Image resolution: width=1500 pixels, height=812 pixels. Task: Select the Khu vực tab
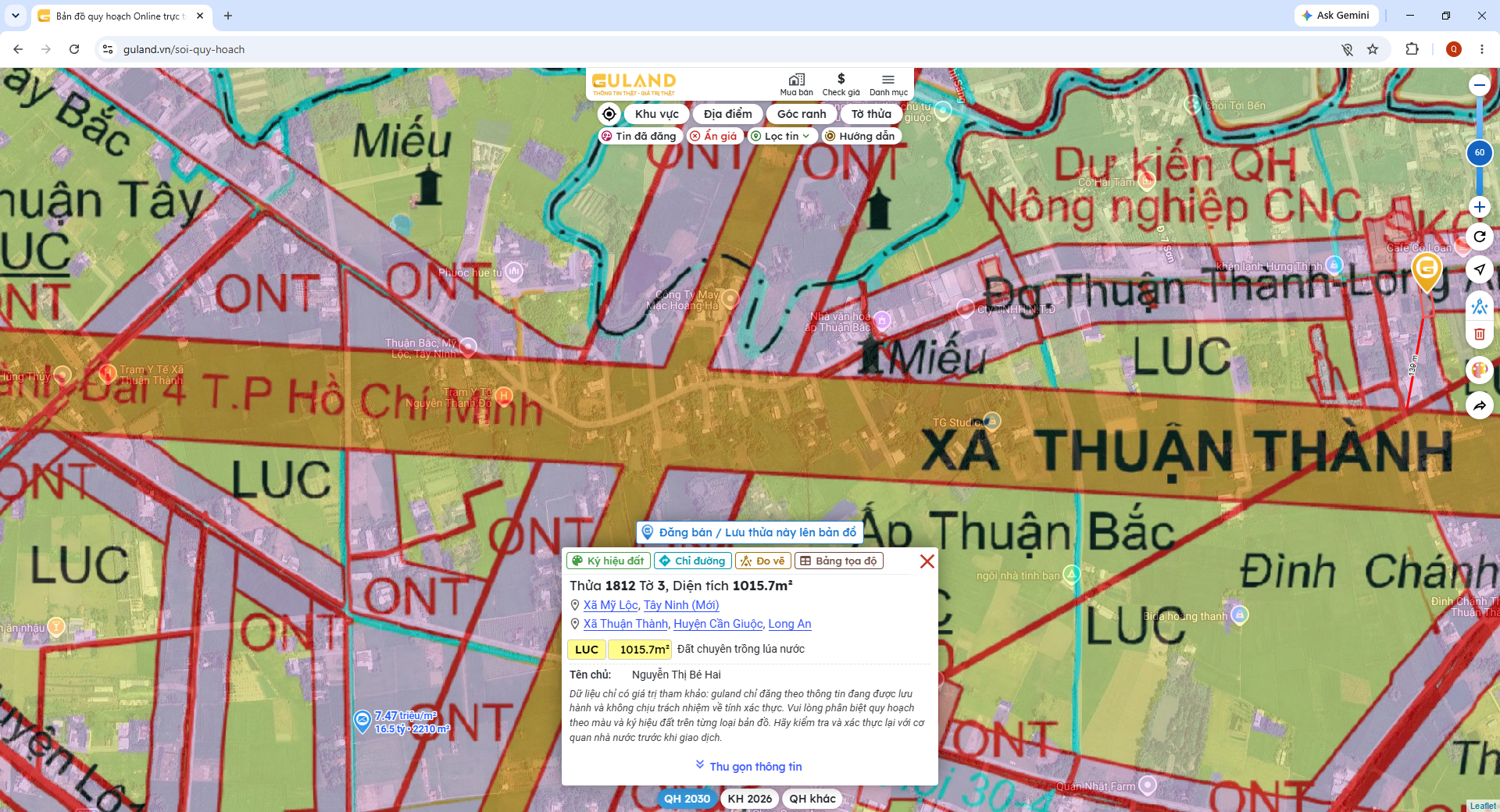pos(656,114)
